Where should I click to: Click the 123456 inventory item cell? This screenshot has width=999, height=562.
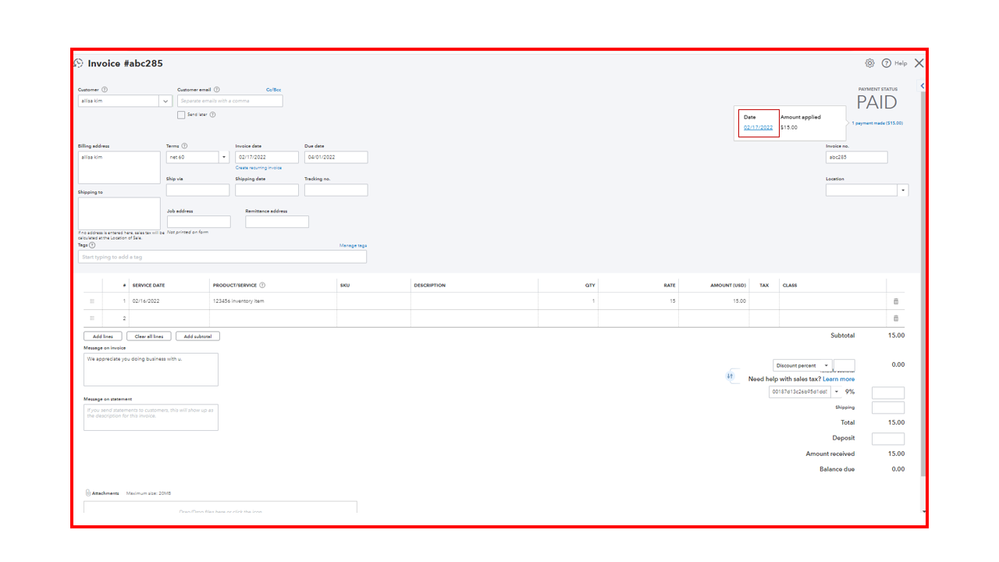[x=273, y=301]
